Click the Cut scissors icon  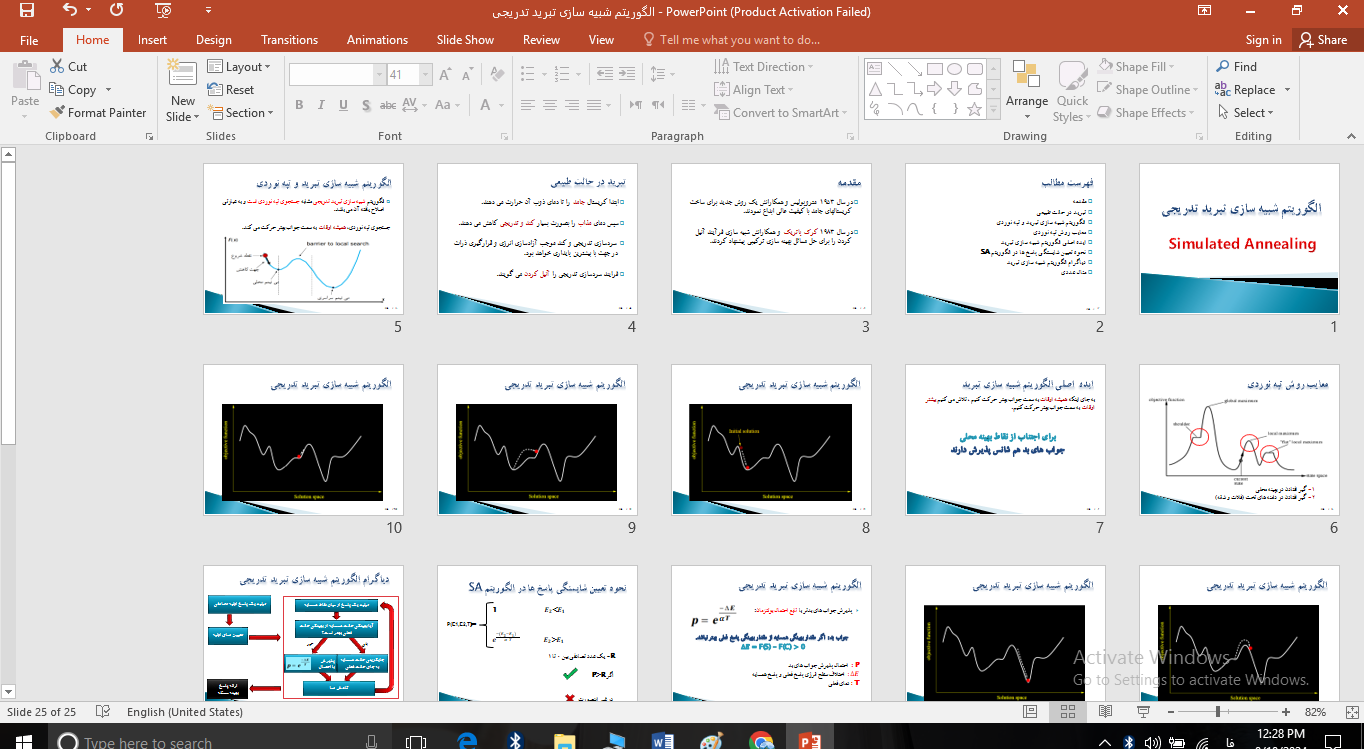[58, 67]
